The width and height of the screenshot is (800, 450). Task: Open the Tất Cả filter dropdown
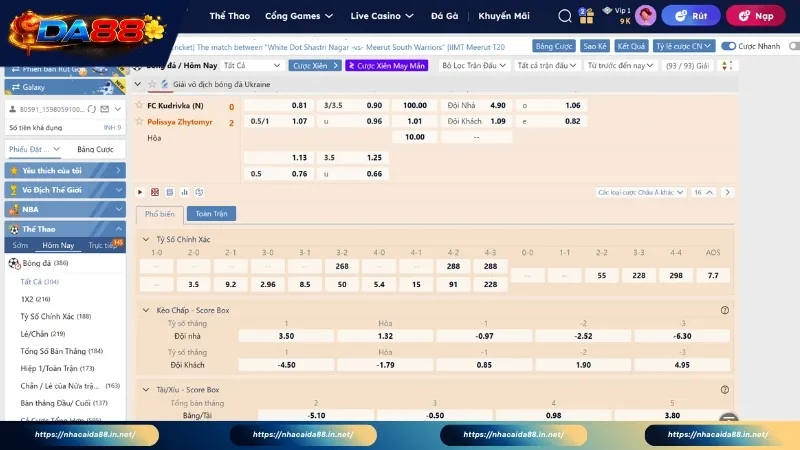[252, 66]
